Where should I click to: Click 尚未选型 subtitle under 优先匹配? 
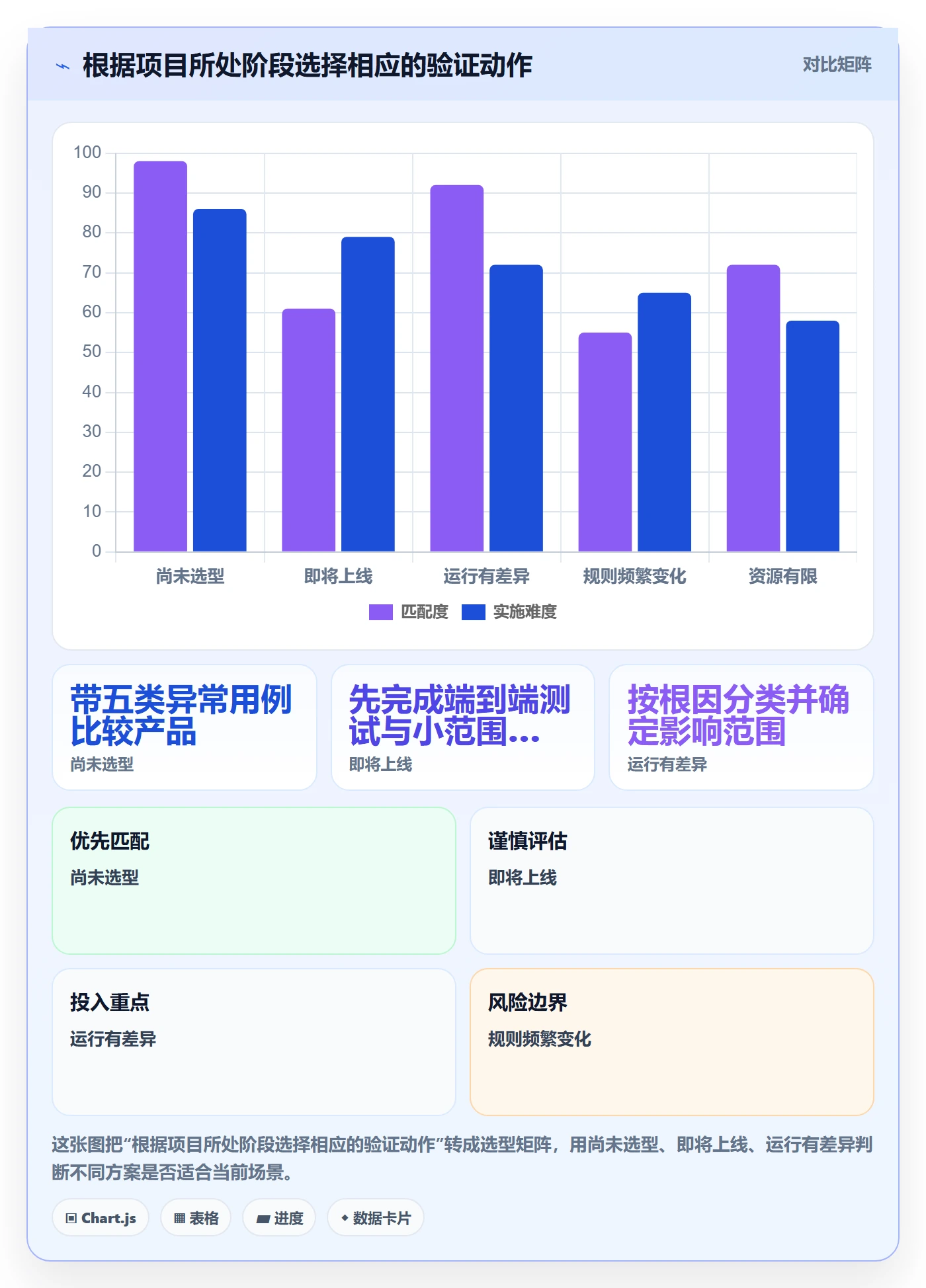coord(105,878)
